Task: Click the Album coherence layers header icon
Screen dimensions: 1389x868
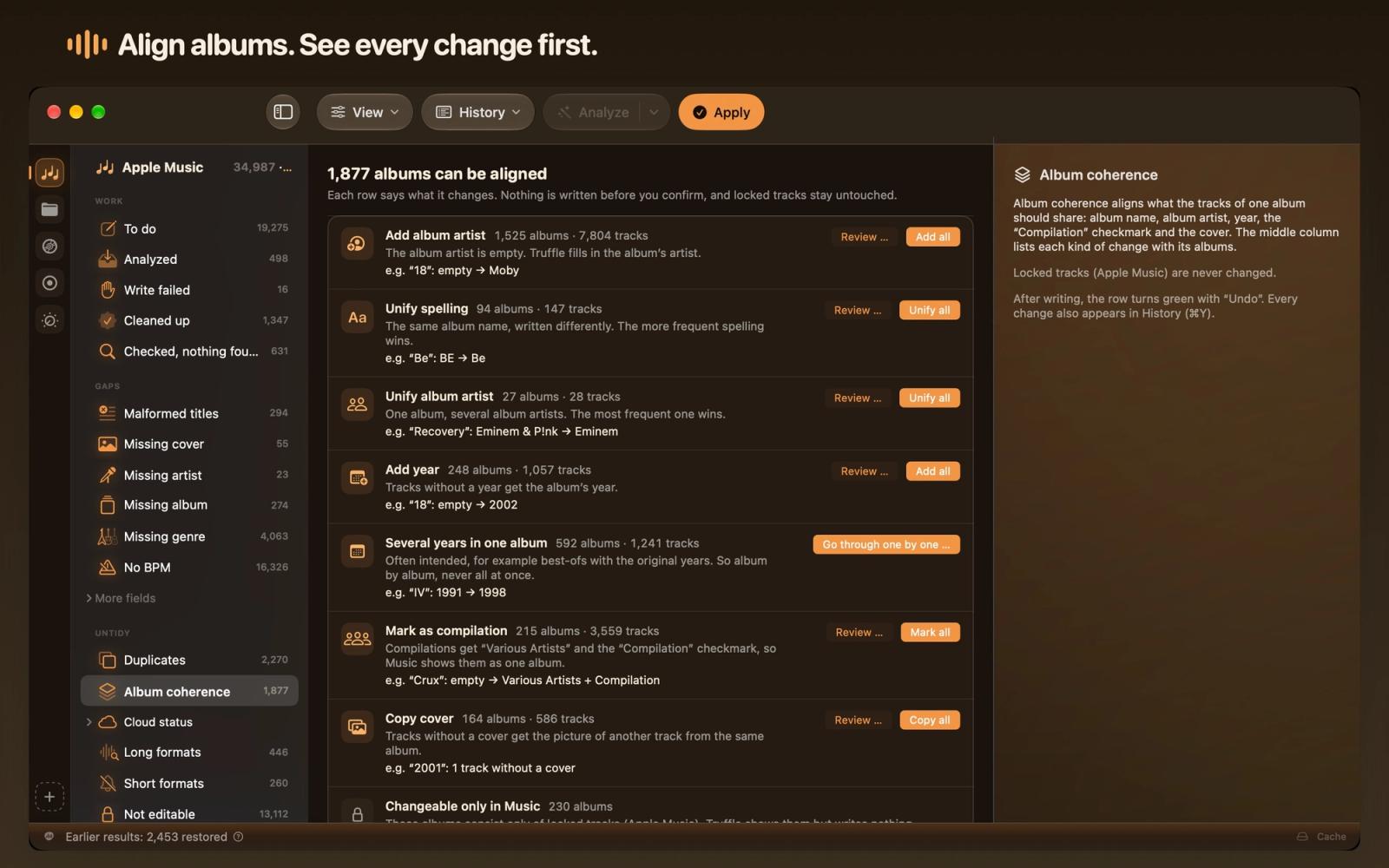Action: click(x=1022, y=174)
